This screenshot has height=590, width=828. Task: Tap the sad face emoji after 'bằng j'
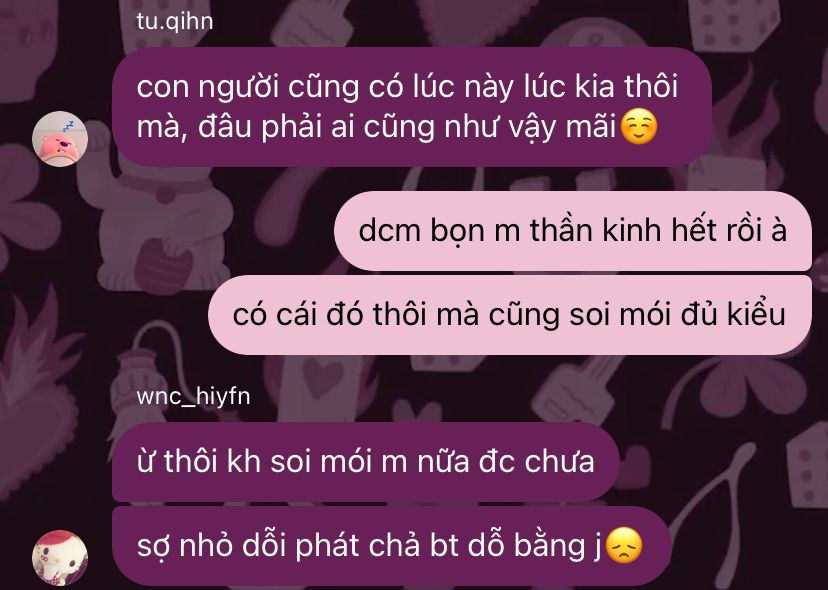(624, 546)
